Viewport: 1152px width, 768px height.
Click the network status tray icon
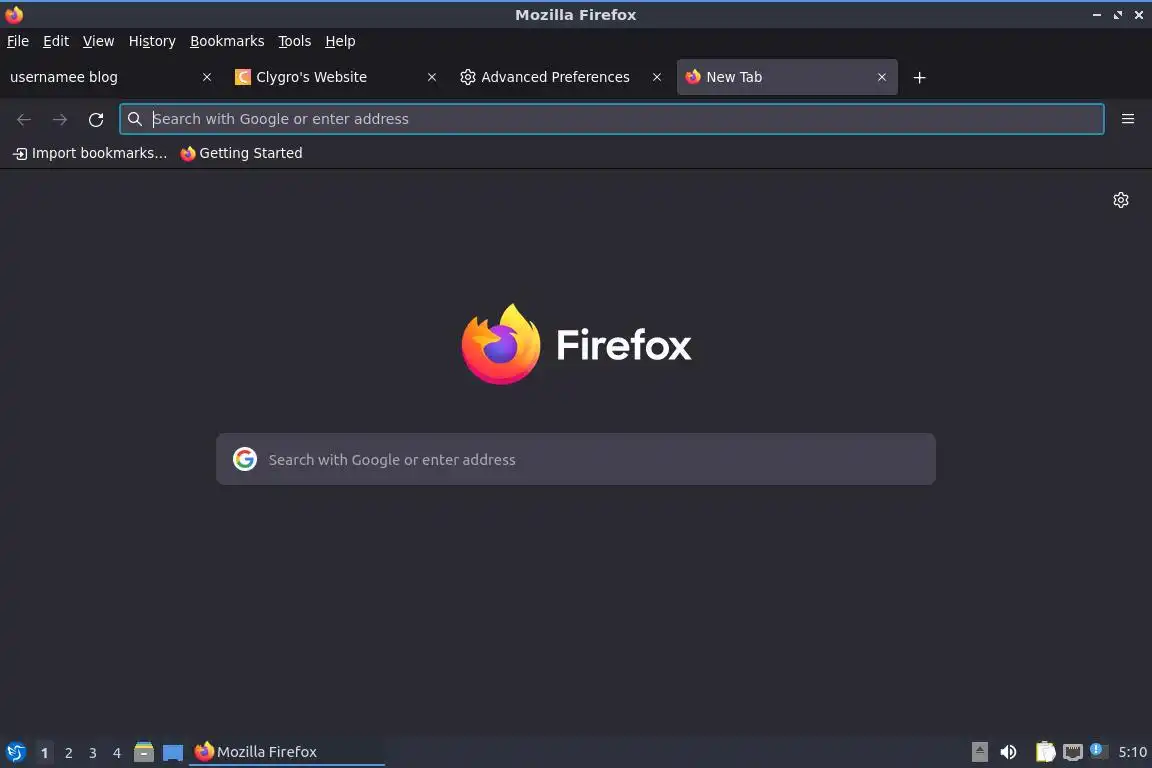tap(1073, 752)
